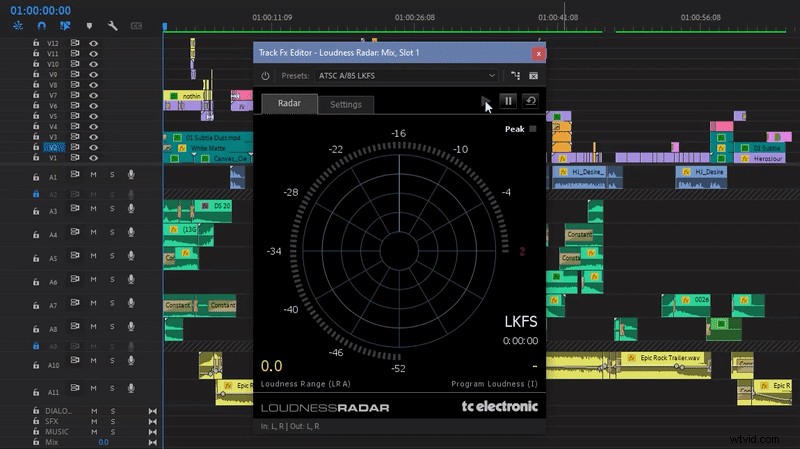Screen dimensions: 800x449
Task: Solo audio track A4
Action: [x=112, y=232]
